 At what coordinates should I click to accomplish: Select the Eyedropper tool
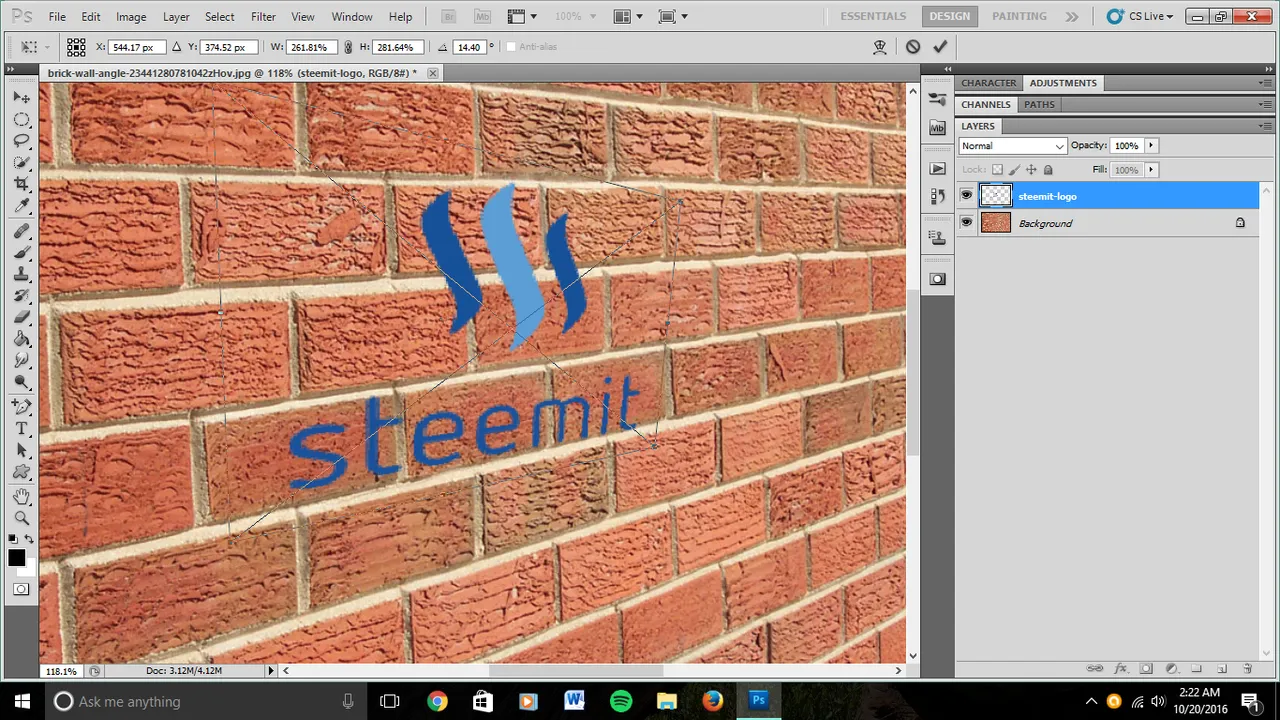tap(21, 206)
